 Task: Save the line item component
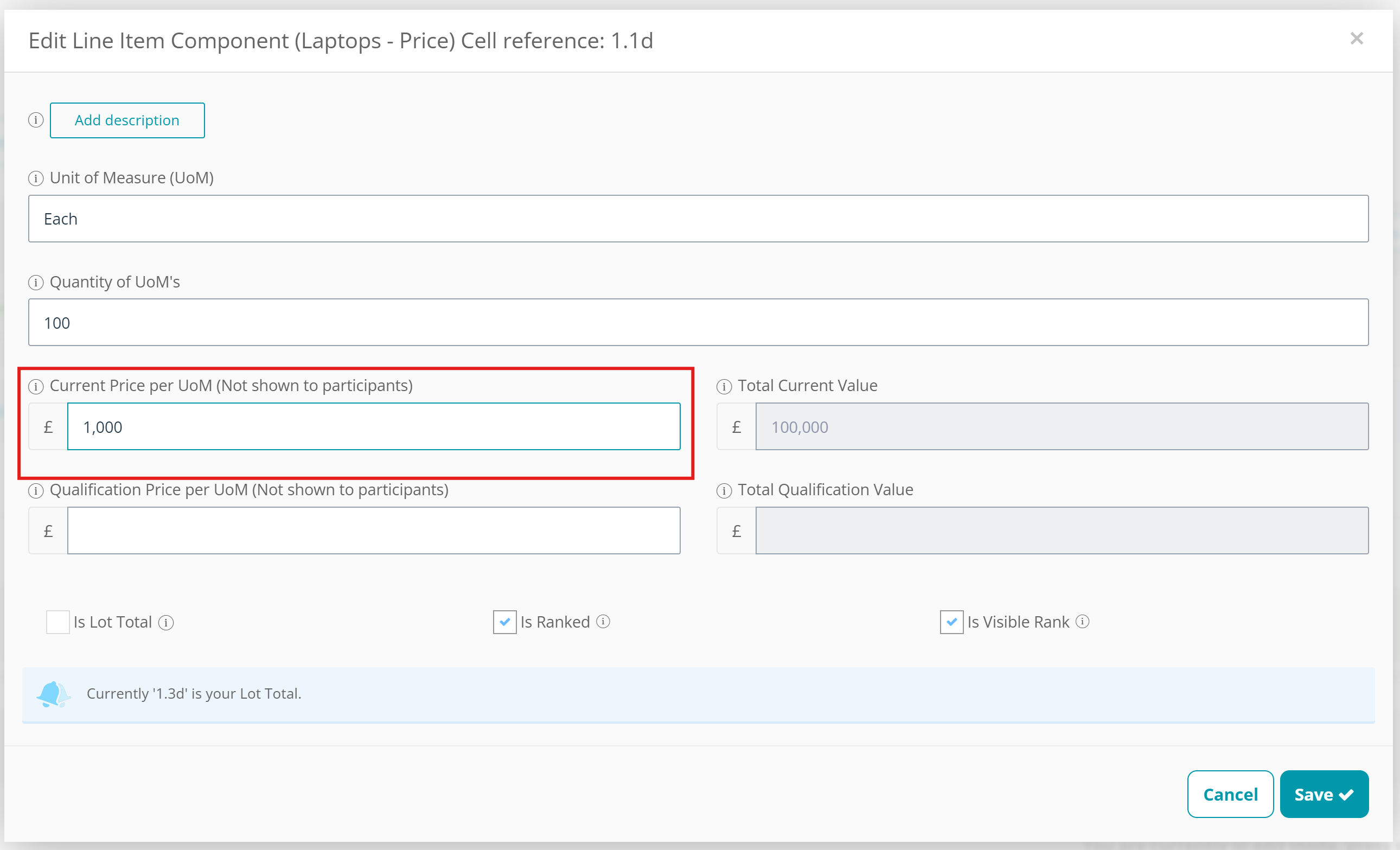click(x=1324, y=794)
